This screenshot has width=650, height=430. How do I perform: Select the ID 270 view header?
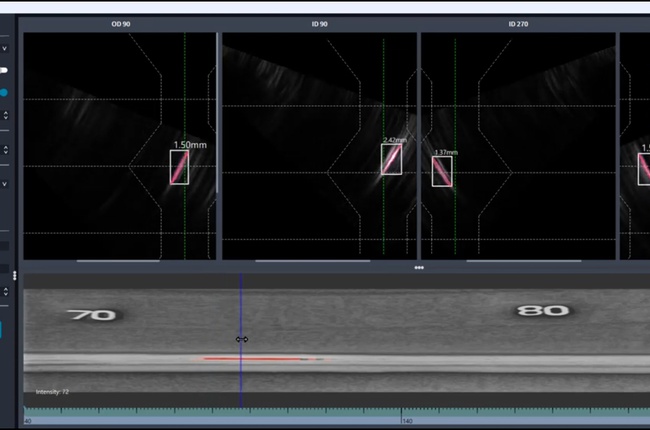tap(517, 23)
